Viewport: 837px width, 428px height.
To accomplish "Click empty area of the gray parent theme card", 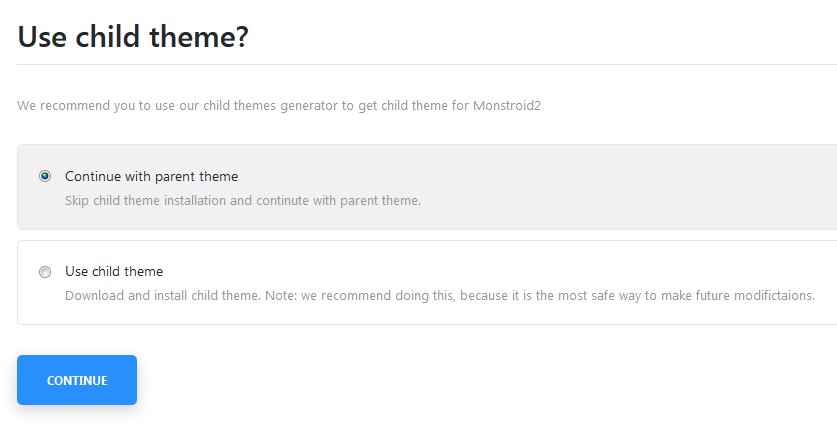I will tap(614, 187).
